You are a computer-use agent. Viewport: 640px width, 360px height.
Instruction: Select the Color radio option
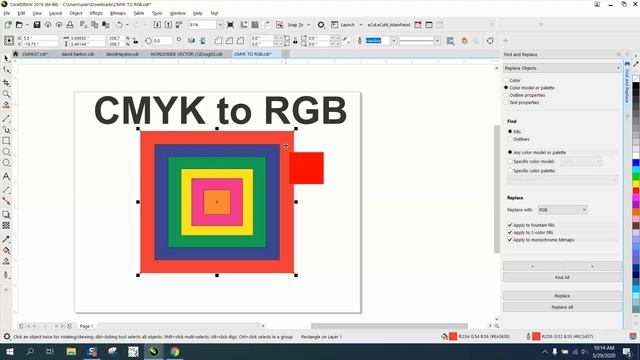512,80
